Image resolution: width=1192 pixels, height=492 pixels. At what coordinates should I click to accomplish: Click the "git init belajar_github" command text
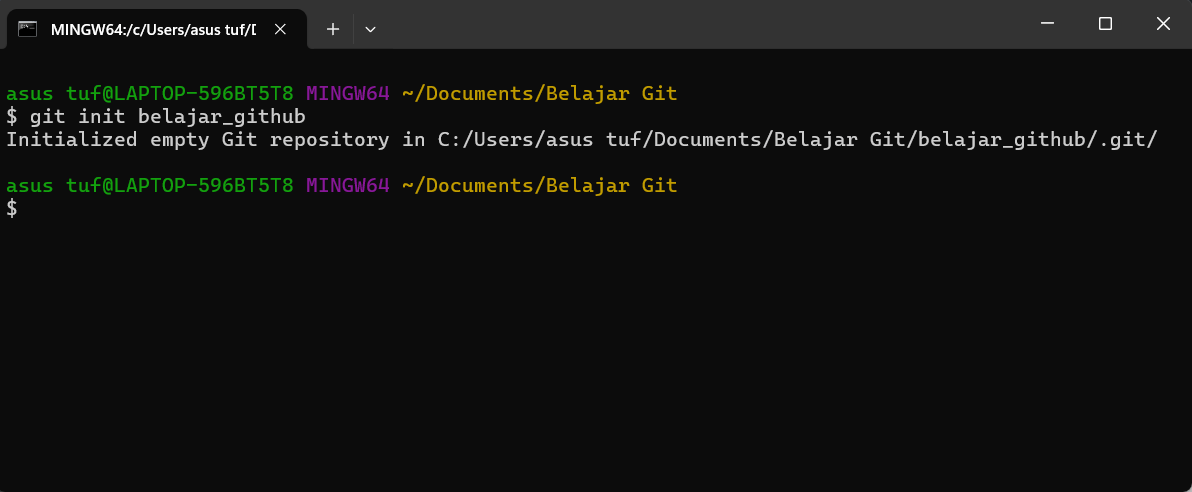tap(167, 117)
